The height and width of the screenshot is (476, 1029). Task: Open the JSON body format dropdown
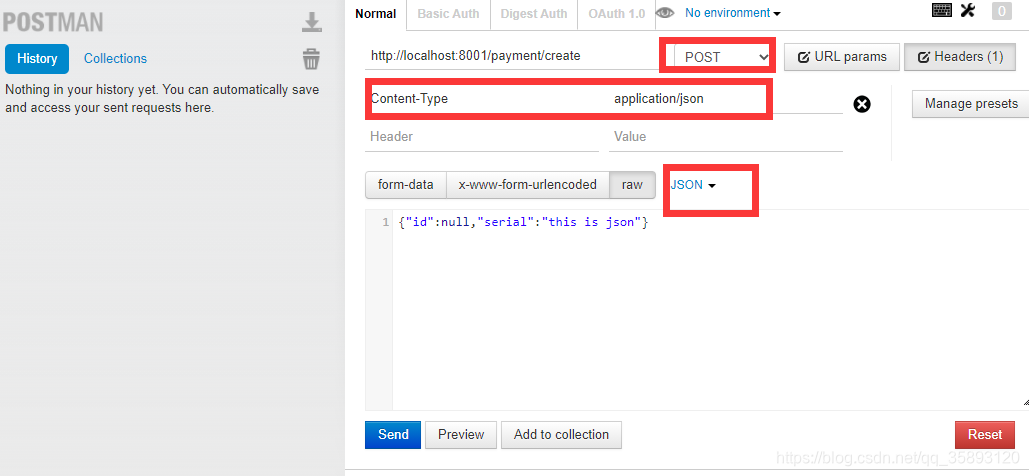[x=692, y=184]
